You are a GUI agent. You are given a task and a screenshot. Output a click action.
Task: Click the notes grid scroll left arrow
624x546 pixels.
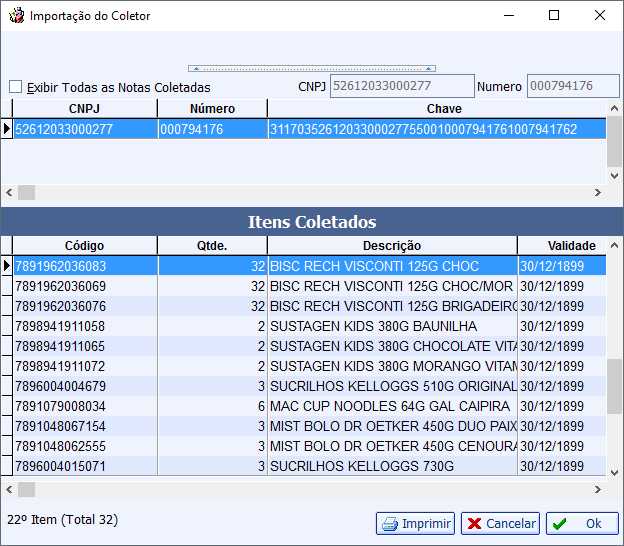9,193
